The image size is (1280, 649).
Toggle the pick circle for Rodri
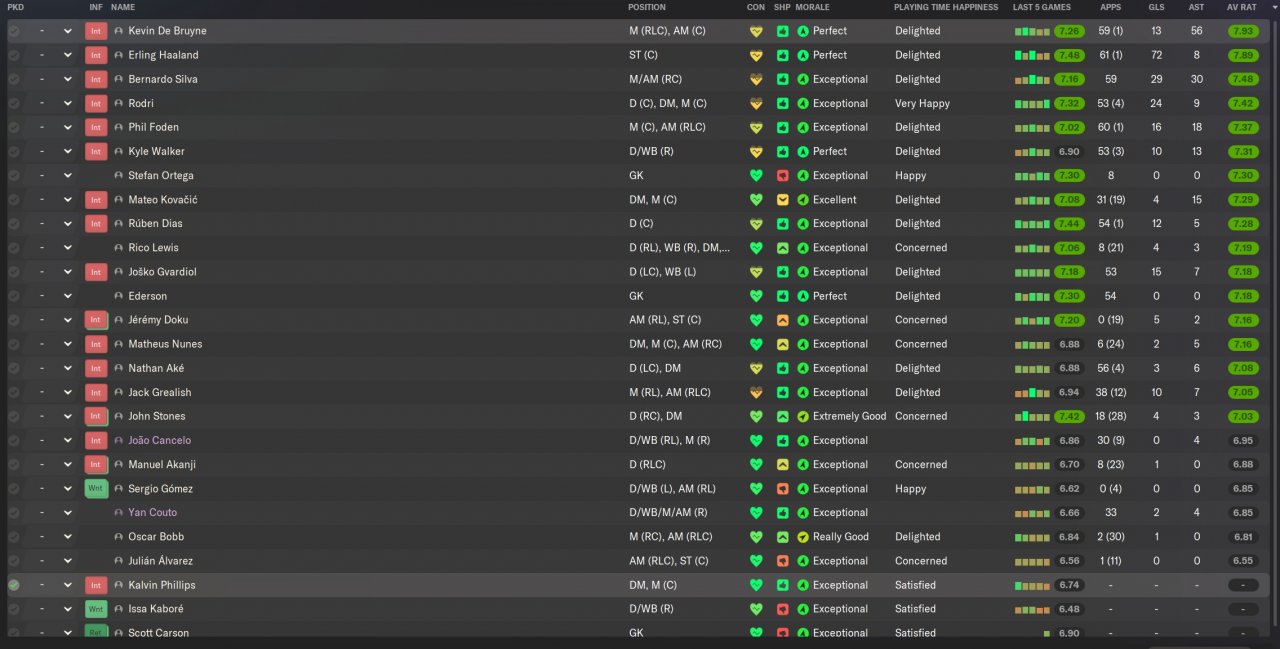(14, 103)
